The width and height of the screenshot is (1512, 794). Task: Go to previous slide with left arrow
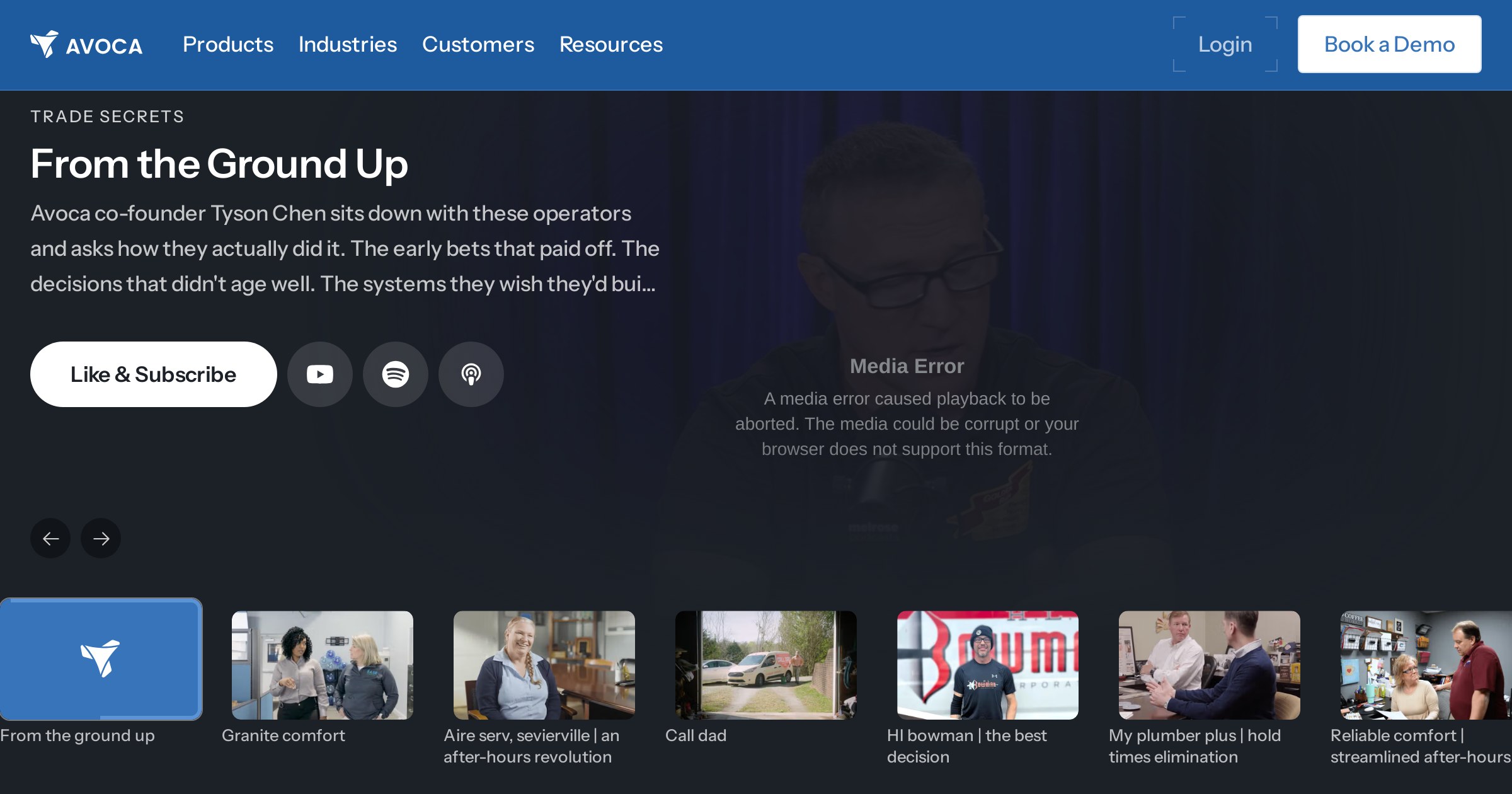point(50,538)
